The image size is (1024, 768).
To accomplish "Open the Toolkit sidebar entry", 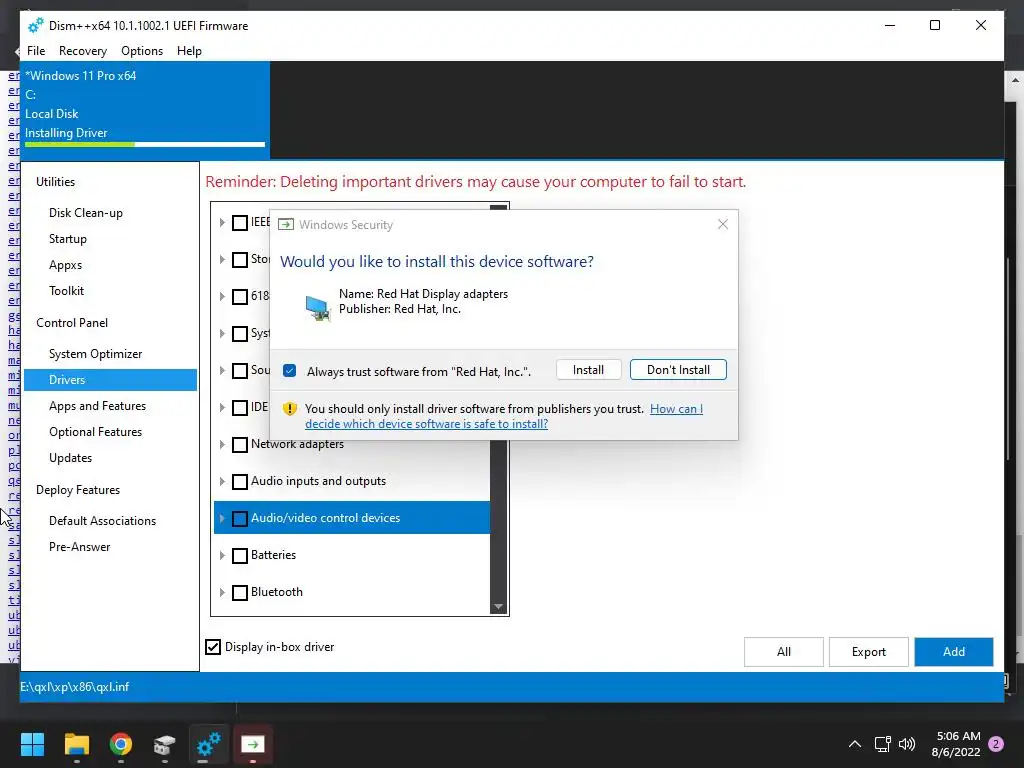I will (x=66, y=291).
